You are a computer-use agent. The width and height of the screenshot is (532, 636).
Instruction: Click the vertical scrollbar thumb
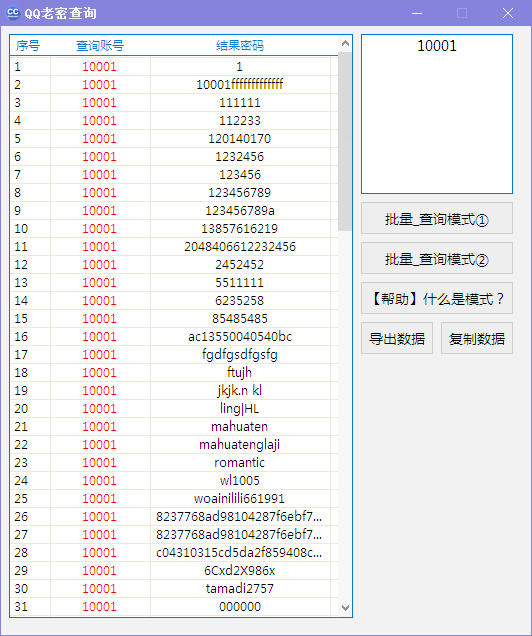pyautogui.click(x=345, y=141)
